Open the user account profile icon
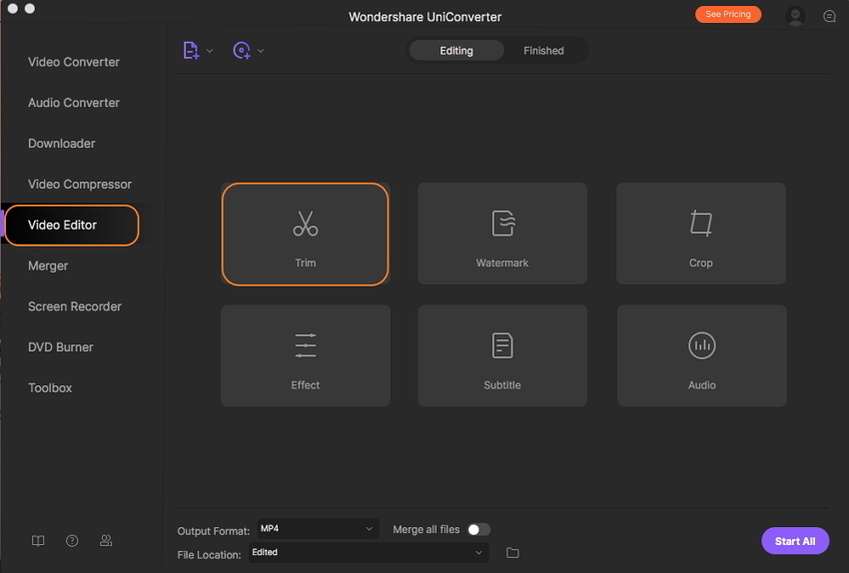The height and width of the screenshot is (573, 849). pos(796,16)
